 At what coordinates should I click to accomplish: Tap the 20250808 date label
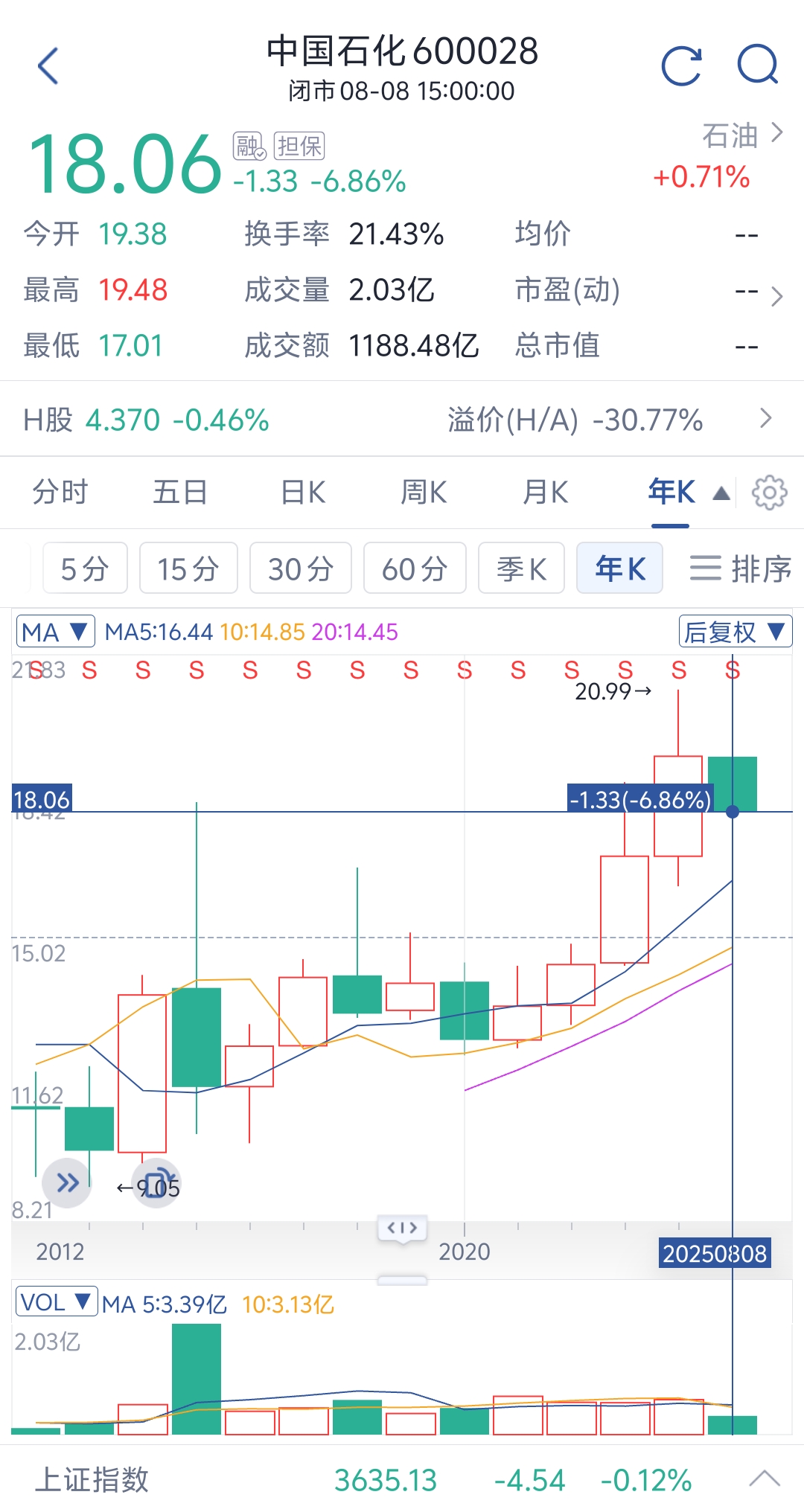click(715, 1253)
